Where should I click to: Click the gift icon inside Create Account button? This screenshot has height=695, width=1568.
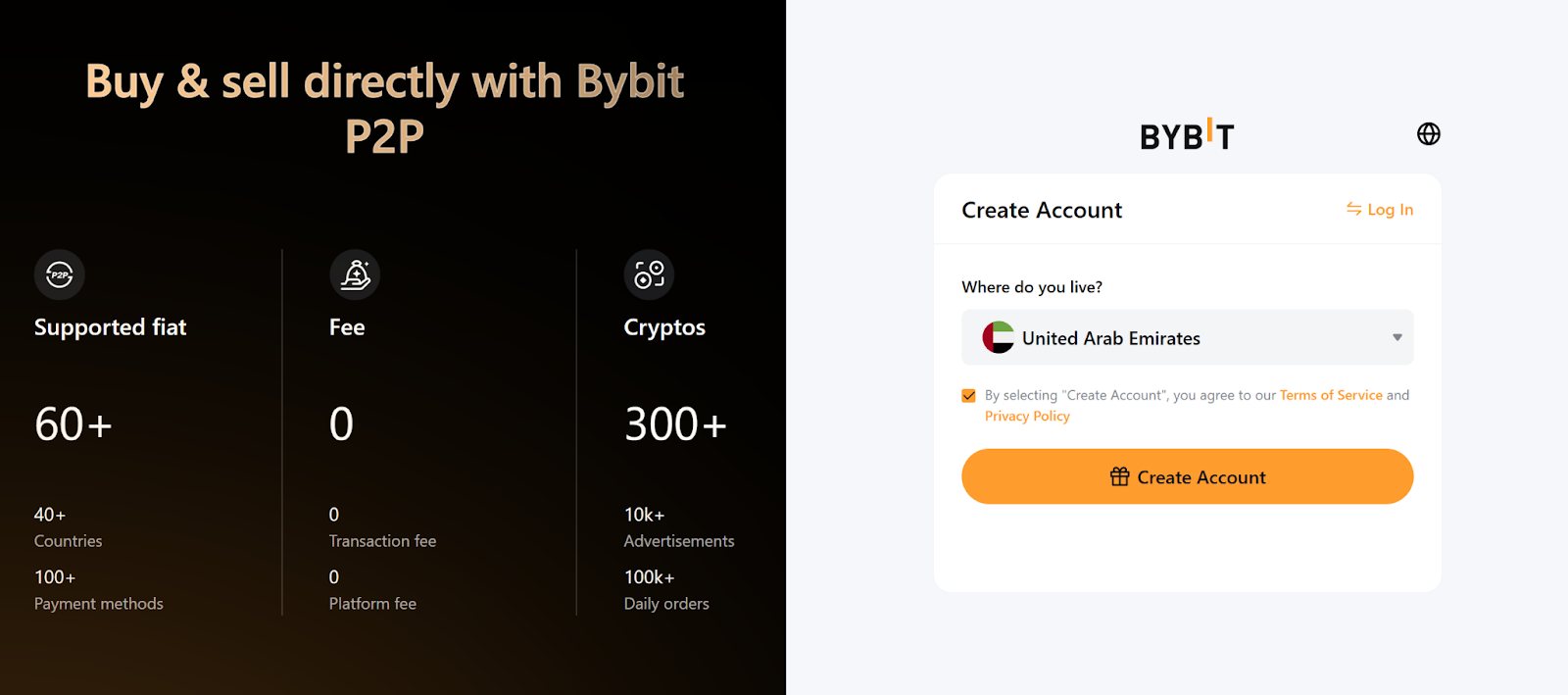1118,476
